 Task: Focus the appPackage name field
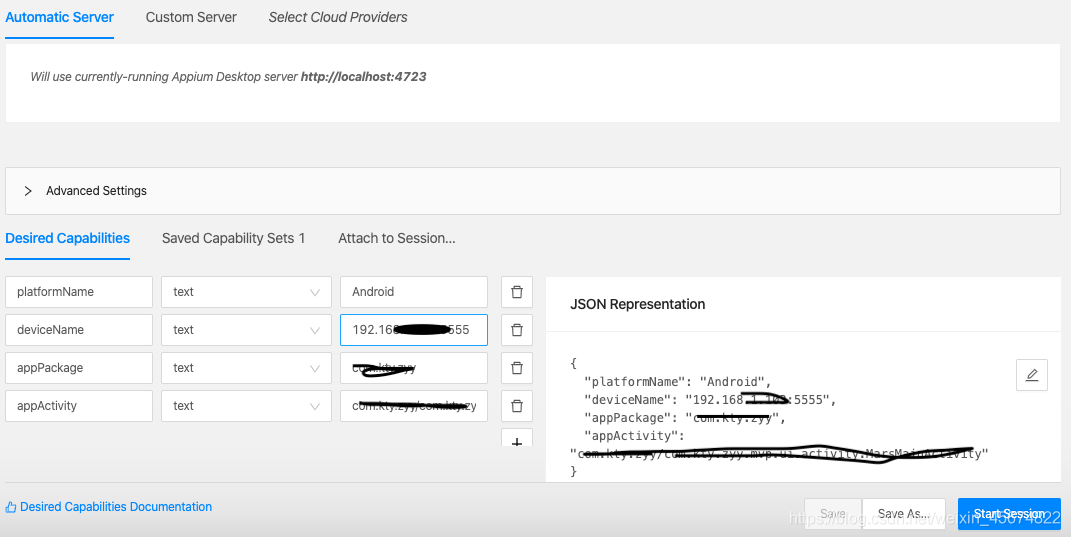click(79, 368)
